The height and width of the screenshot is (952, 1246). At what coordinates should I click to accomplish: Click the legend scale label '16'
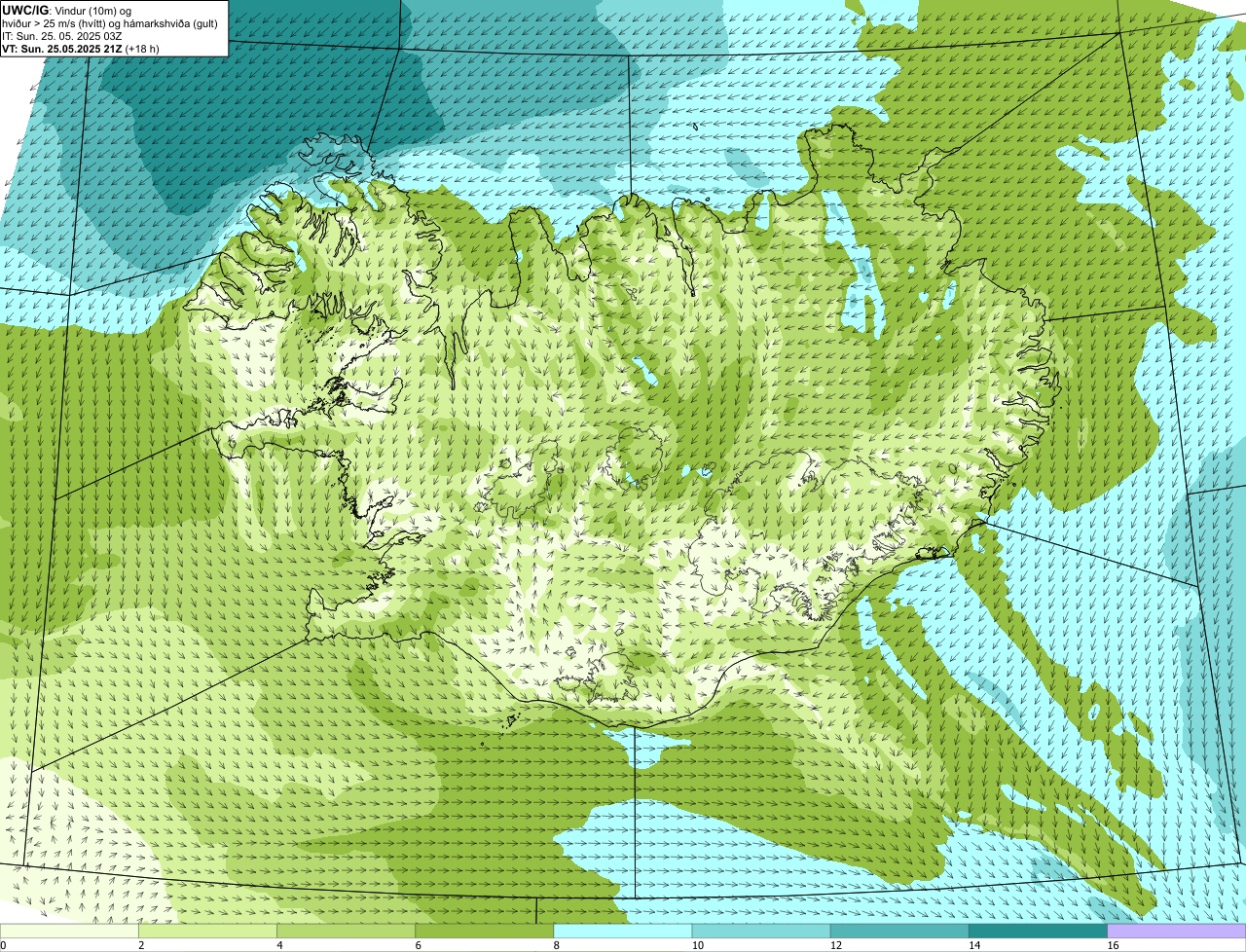click(x=1112, y=945)
